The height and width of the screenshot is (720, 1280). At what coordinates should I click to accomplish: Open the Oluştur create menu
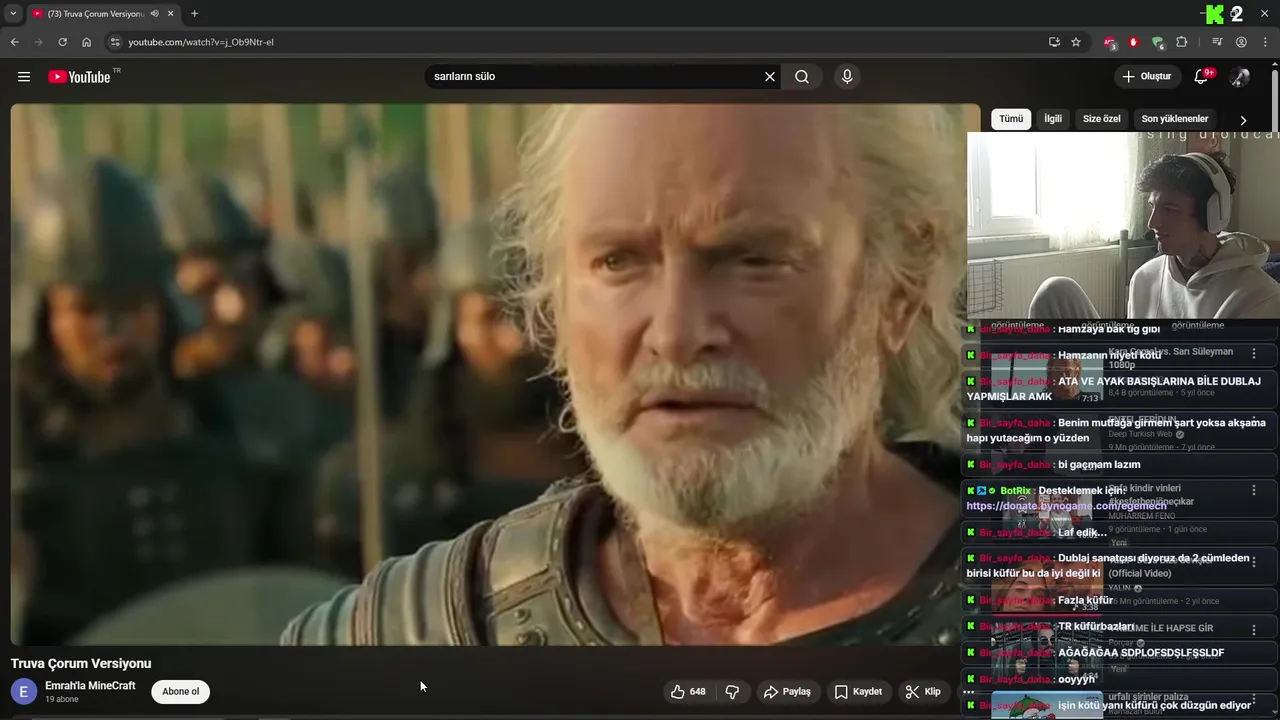pyautogui.click(x=1147, y=77)
